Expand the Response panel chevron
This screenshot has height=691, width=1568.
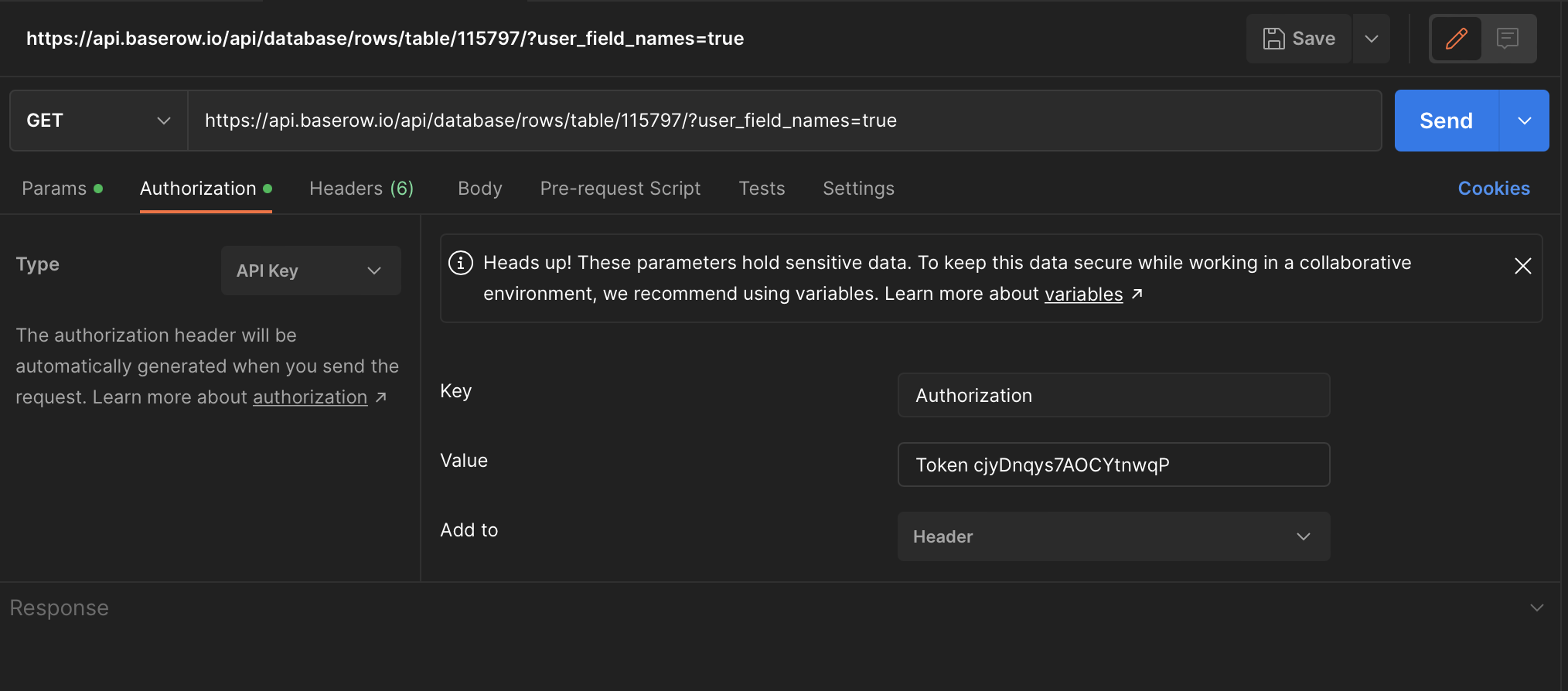click(x=1536, y=608)
